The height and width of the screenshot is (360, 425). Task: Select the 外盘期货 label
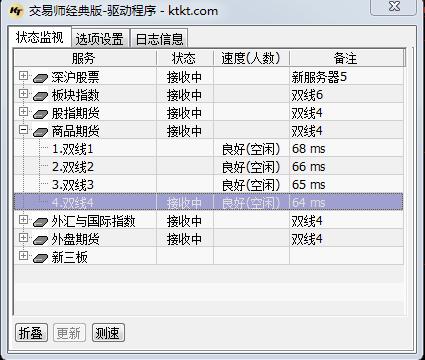(76, 239)
